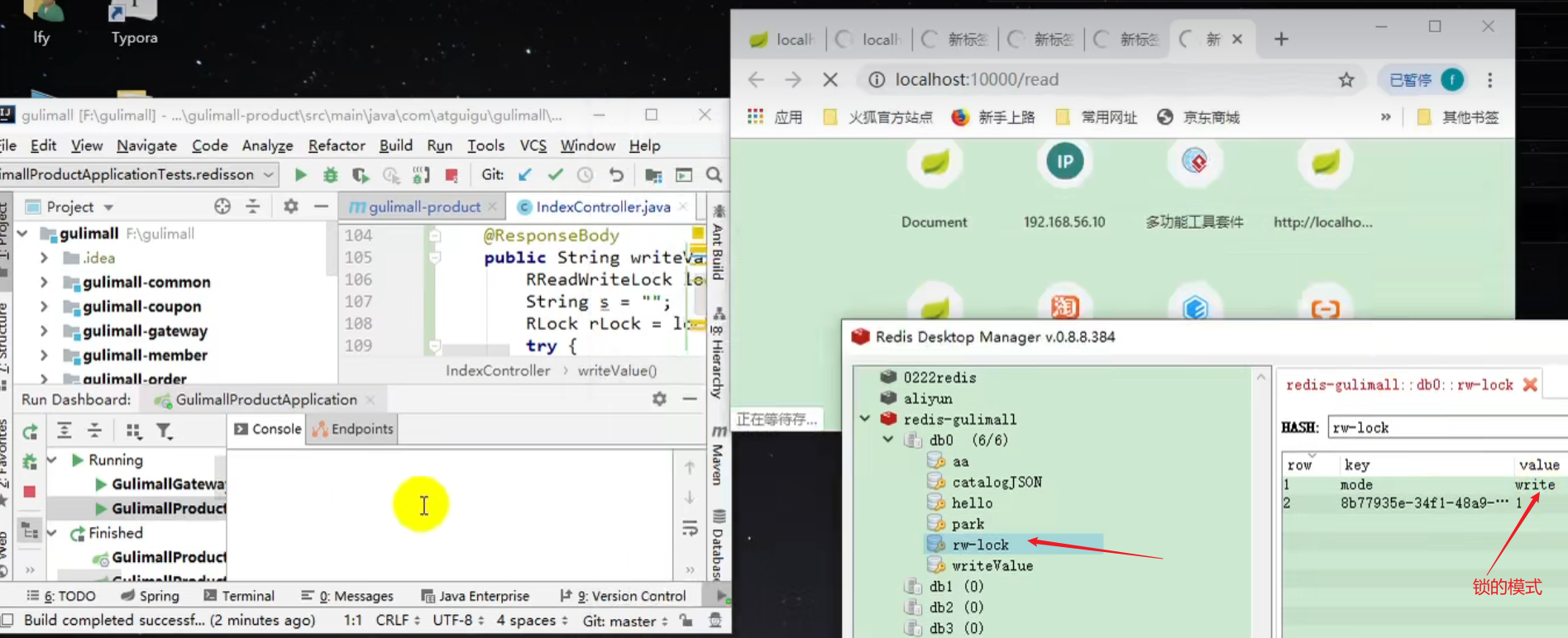Collapse all in Project panel toolbar
Screen dimensions: 1568x638
(253, 207)
